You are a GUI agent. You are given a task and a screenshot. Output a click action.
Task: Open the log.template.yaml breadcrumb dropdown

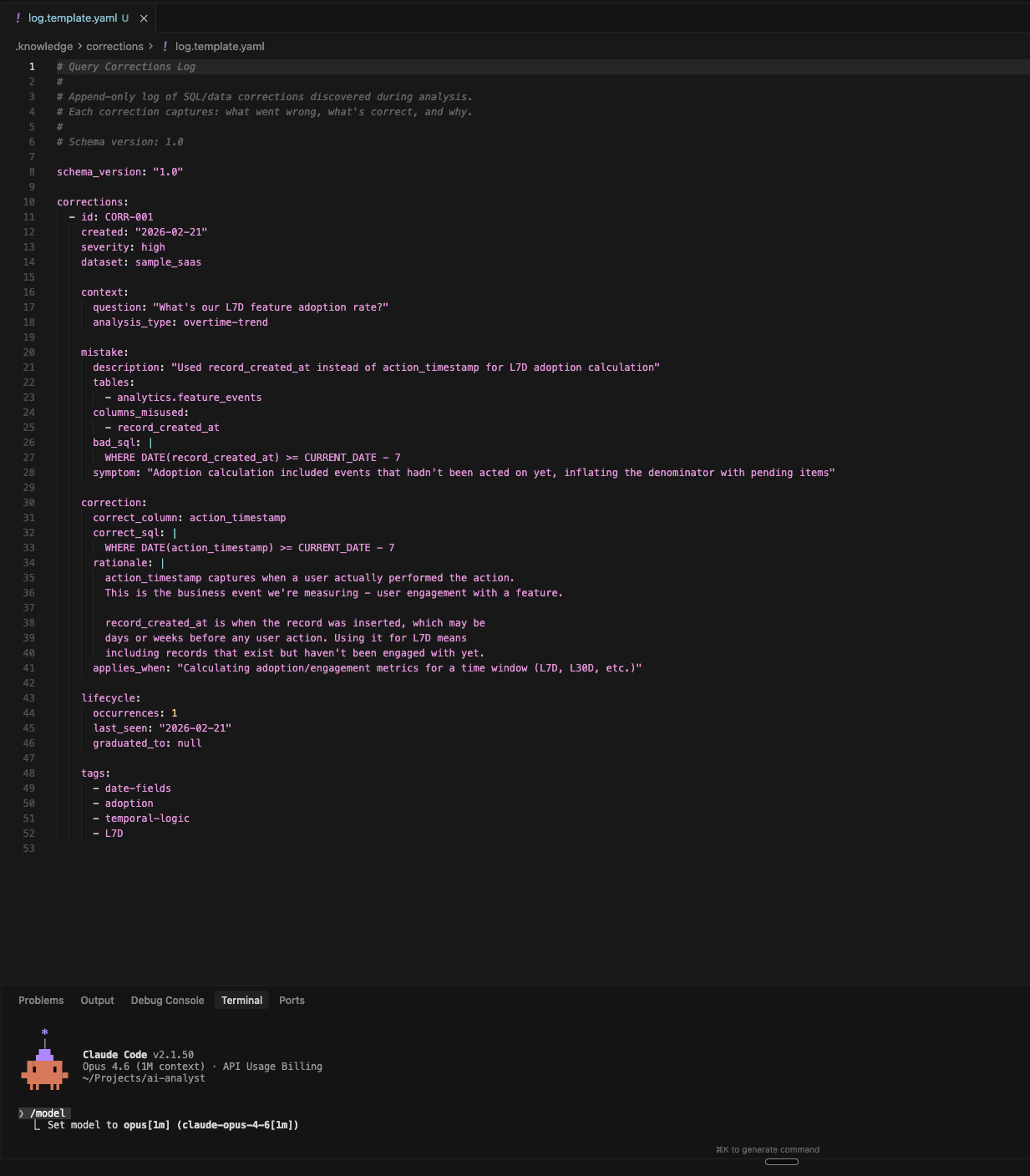[x=219, y=46]
